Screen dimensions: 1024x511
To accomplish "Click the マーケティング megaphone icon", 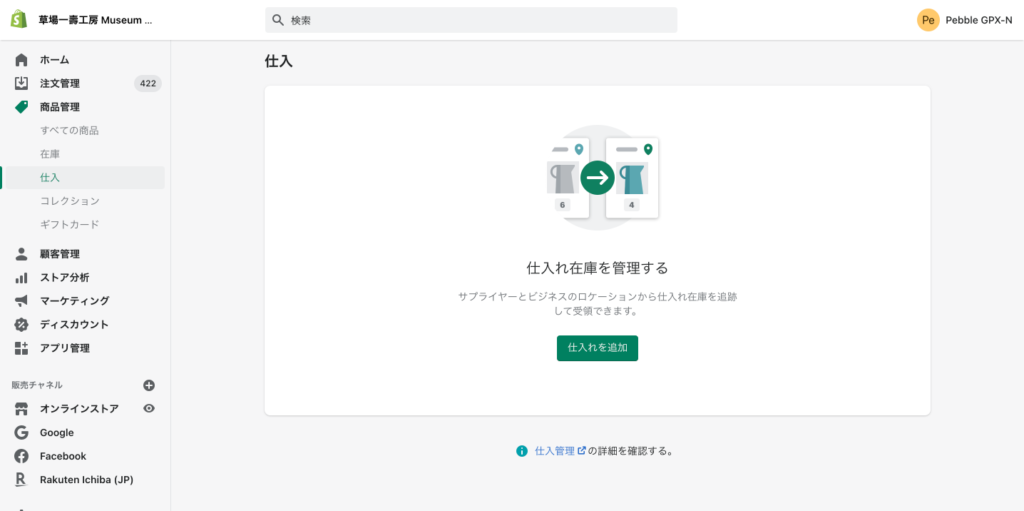I will (x=21, y=301).
